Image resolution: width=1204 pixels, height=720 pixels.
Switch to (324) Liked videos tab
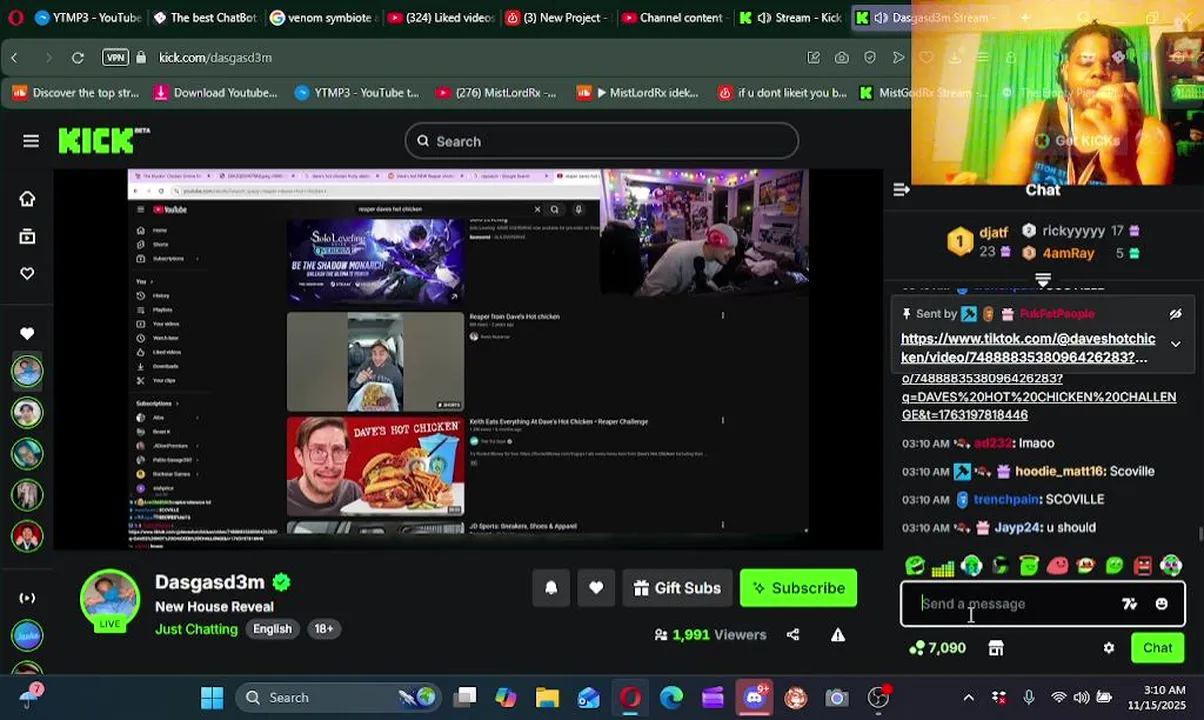pyautogui.click(x=440, y=18)
